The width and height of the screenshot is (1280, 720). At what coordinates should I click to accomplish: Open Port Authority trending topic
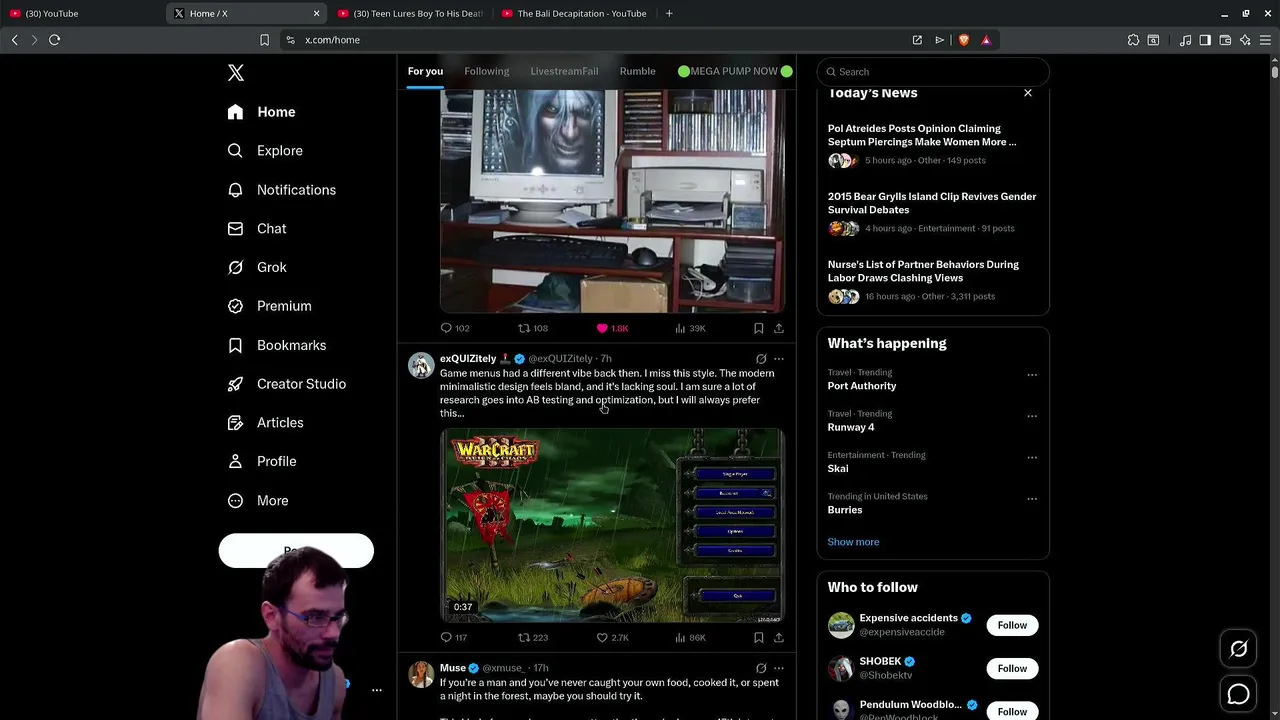pyautogui.click(x=862, y=386)
